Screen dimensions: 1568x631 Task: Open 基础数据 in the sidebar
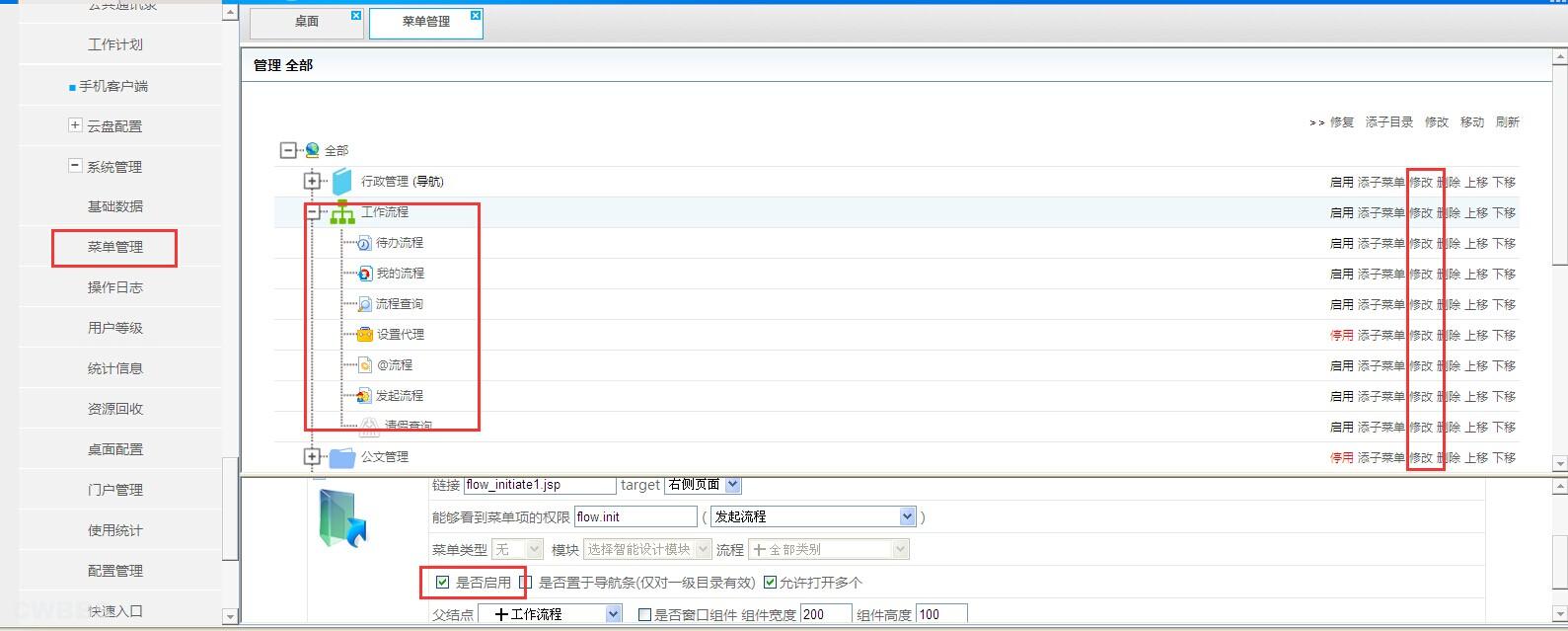click(115, 206)
